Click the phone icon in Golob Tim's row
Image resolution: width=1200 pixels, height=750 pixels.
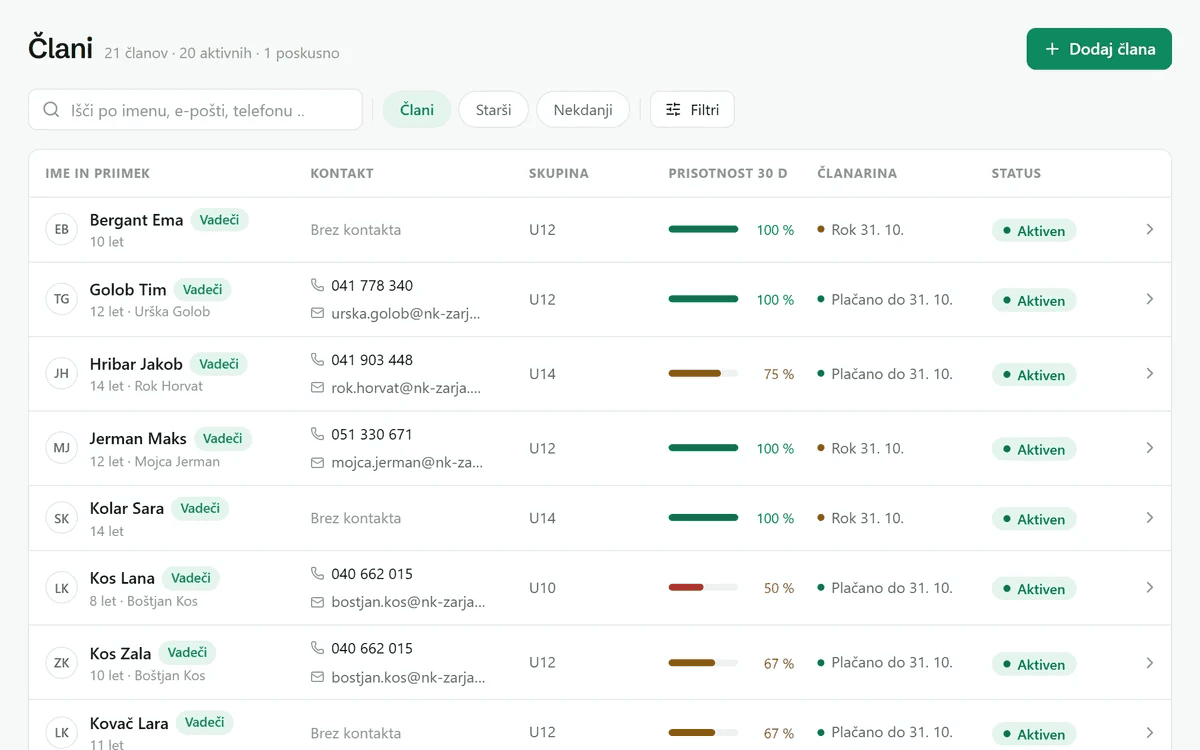[318, 285]
